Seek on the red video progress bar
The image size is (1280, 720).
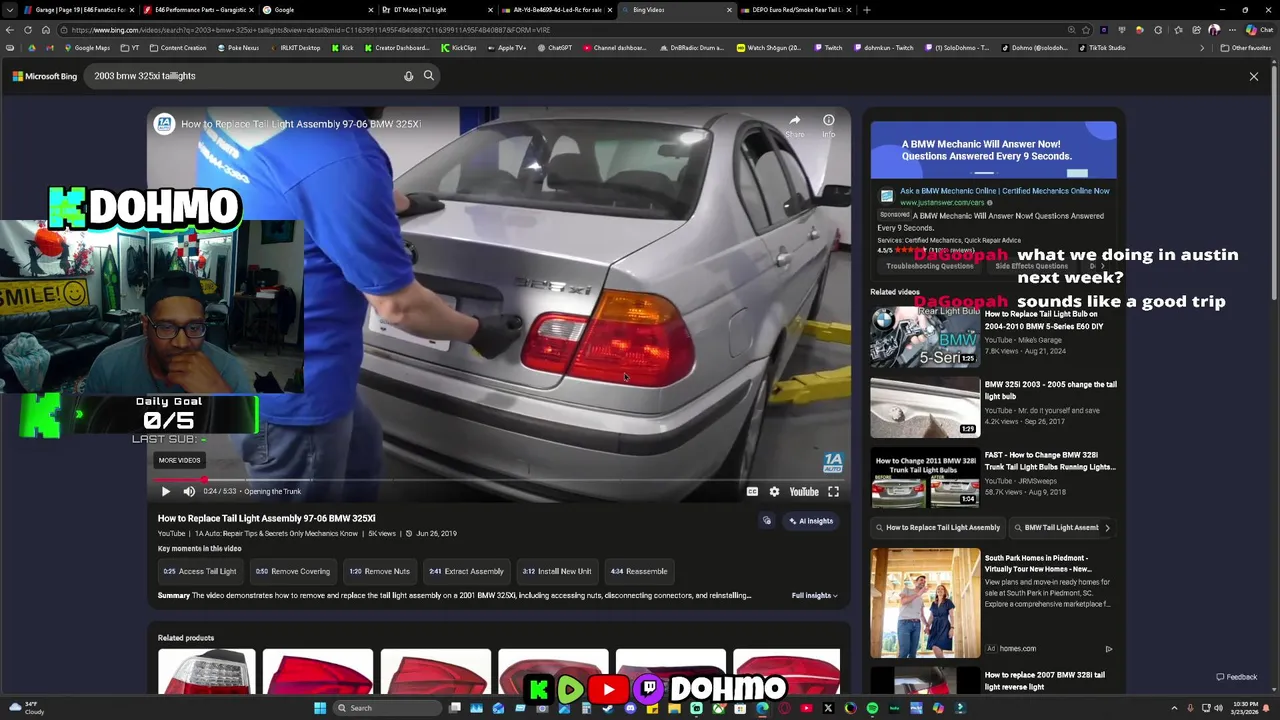[499, 480]
